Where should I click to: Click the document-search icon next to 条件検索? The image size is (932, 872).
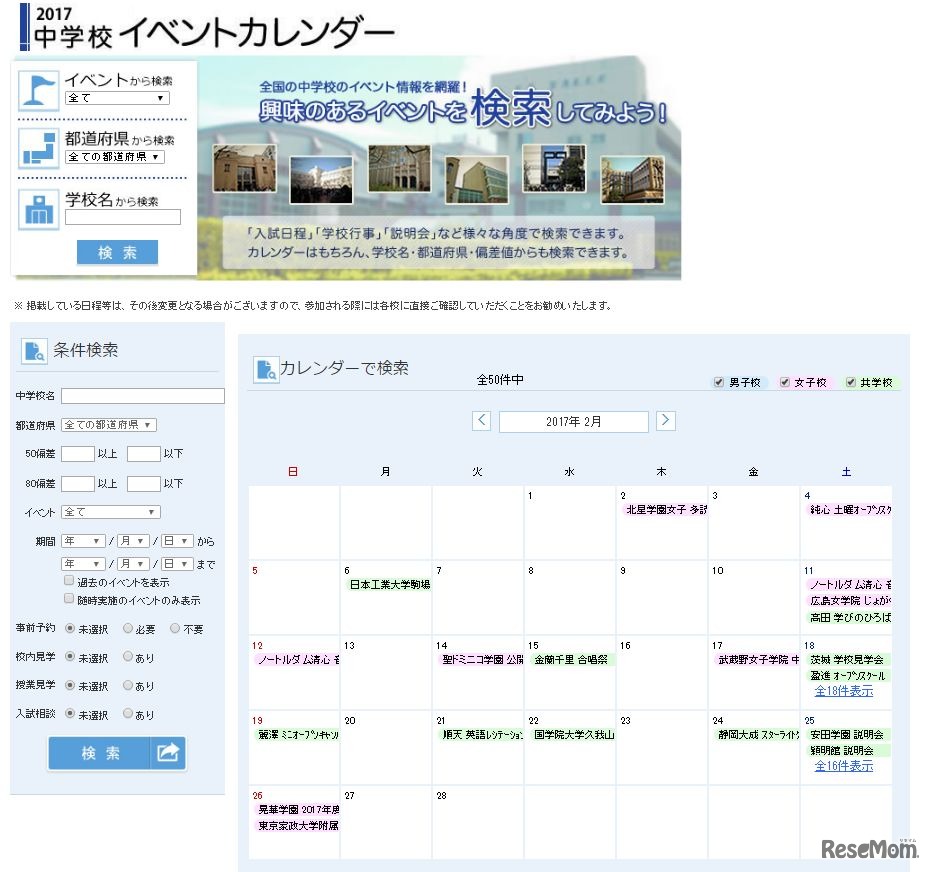click(36, 350)
